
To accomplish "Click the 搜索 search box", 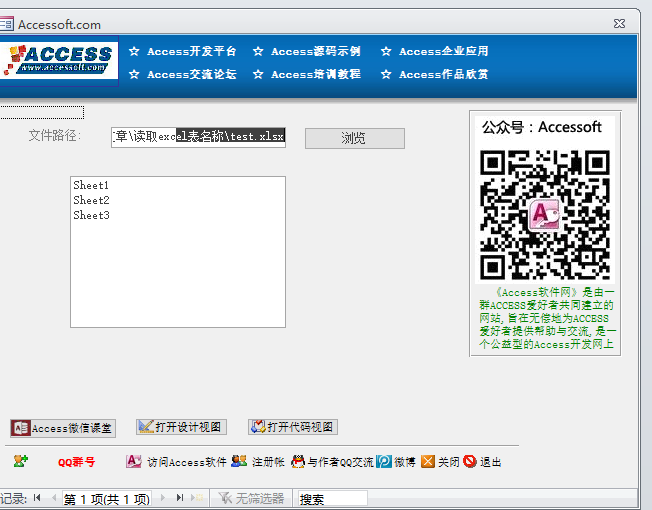I will (x=332, y=499).
